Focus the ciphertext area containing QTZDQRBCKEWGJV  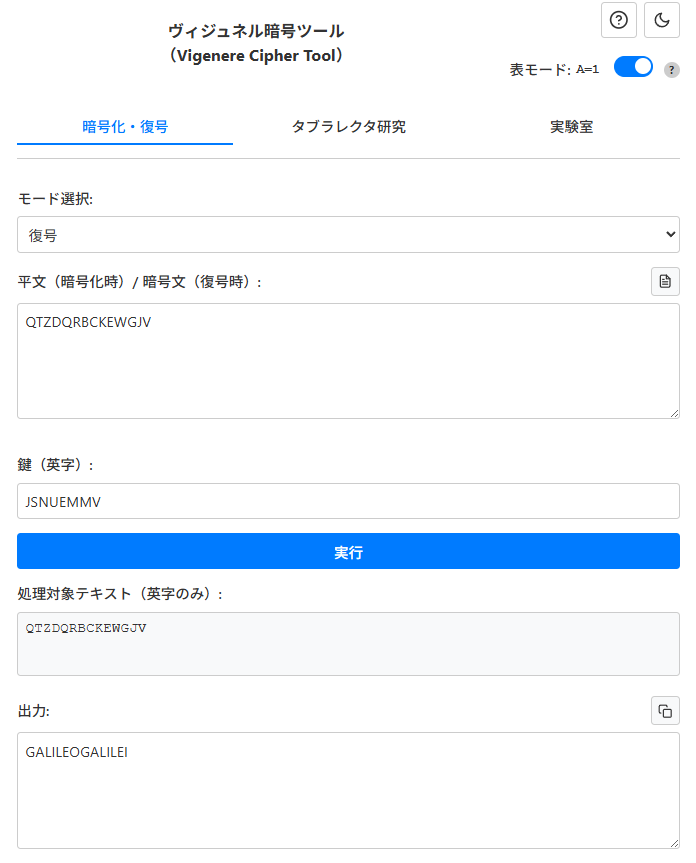point(348,361)
